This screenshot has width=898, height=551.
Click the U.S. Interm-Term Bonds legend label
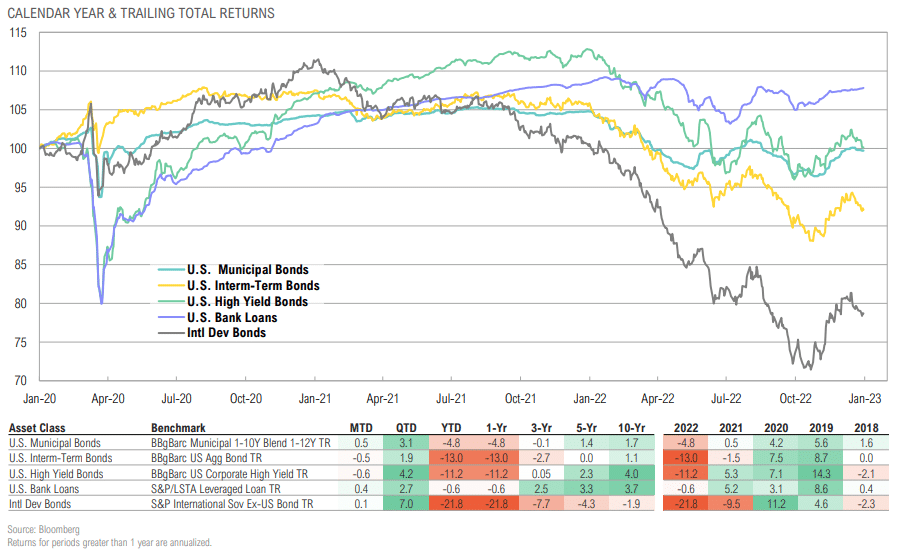pyautogui.click(x=253, y=286)
